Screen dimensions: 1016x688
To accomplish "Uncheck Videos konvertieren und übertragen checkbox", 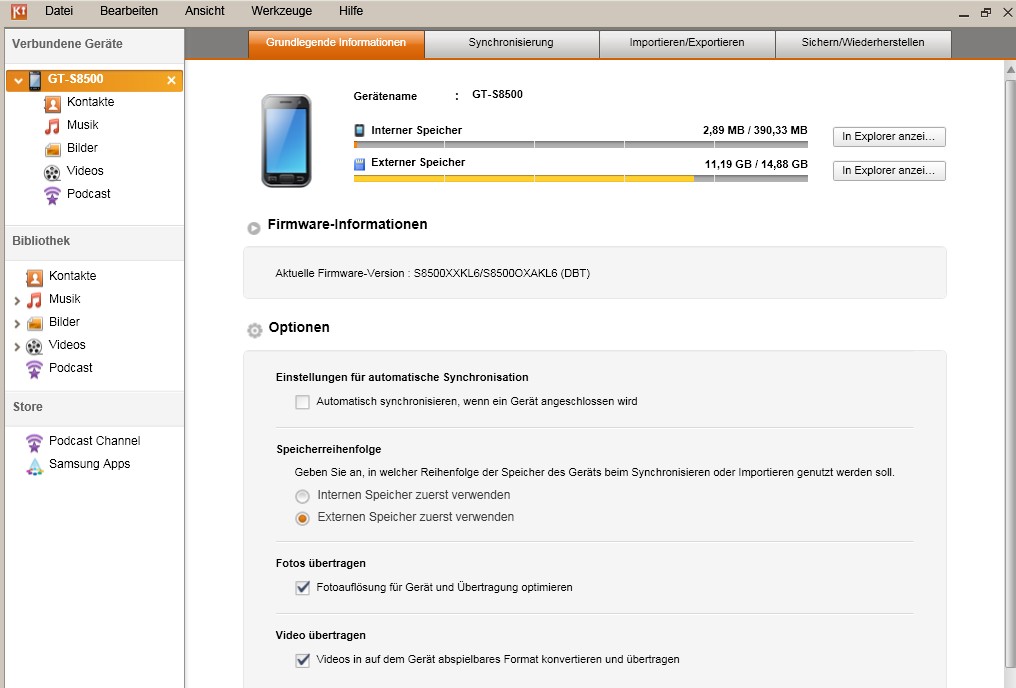I will click(x=303, y=659).
